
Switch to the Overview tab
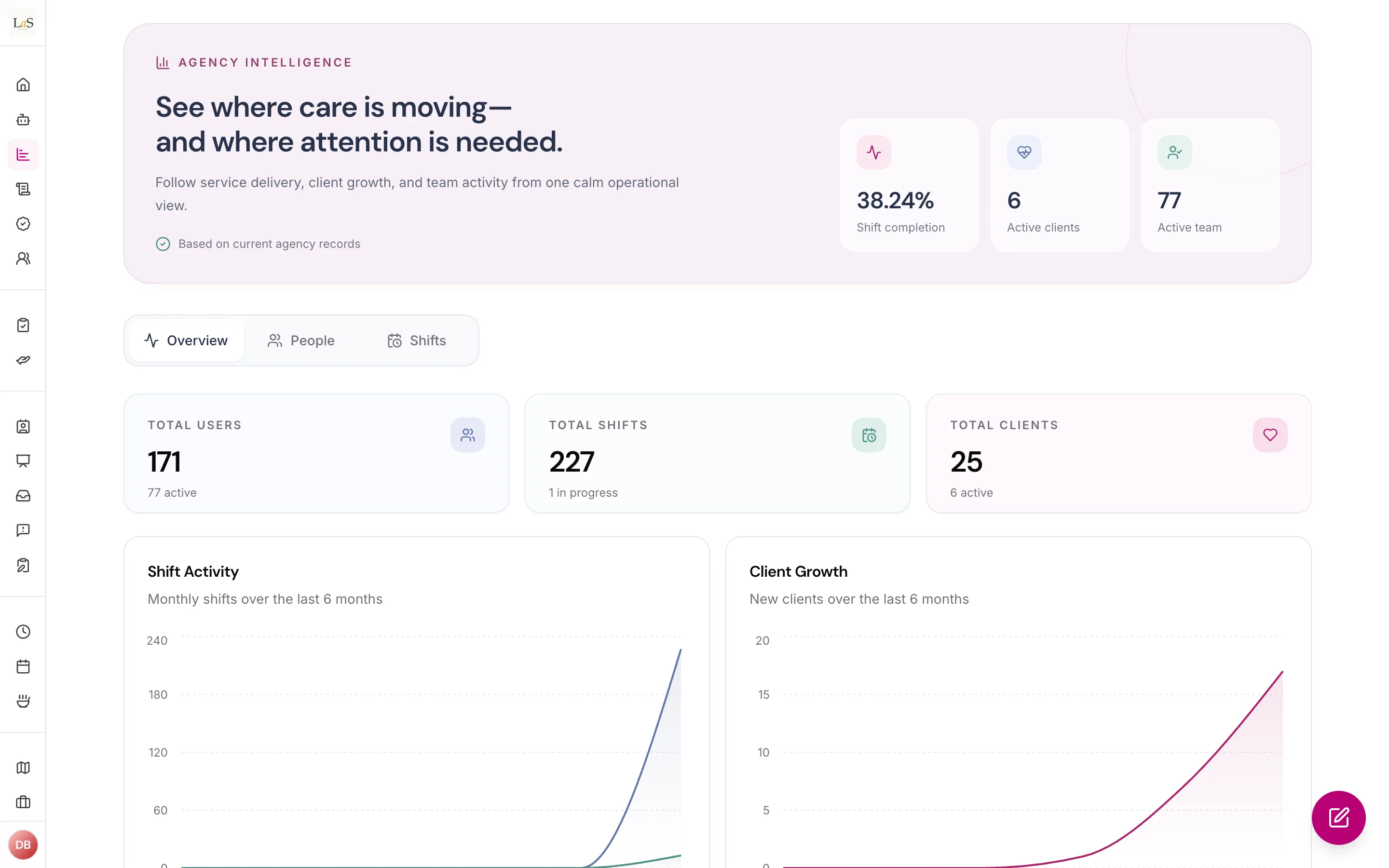[186, 340]
